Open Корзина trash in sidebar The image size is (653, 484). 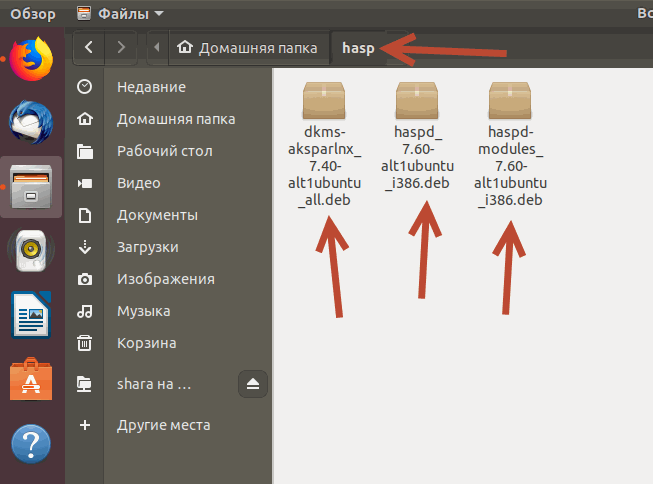click(x=146, y=343)
